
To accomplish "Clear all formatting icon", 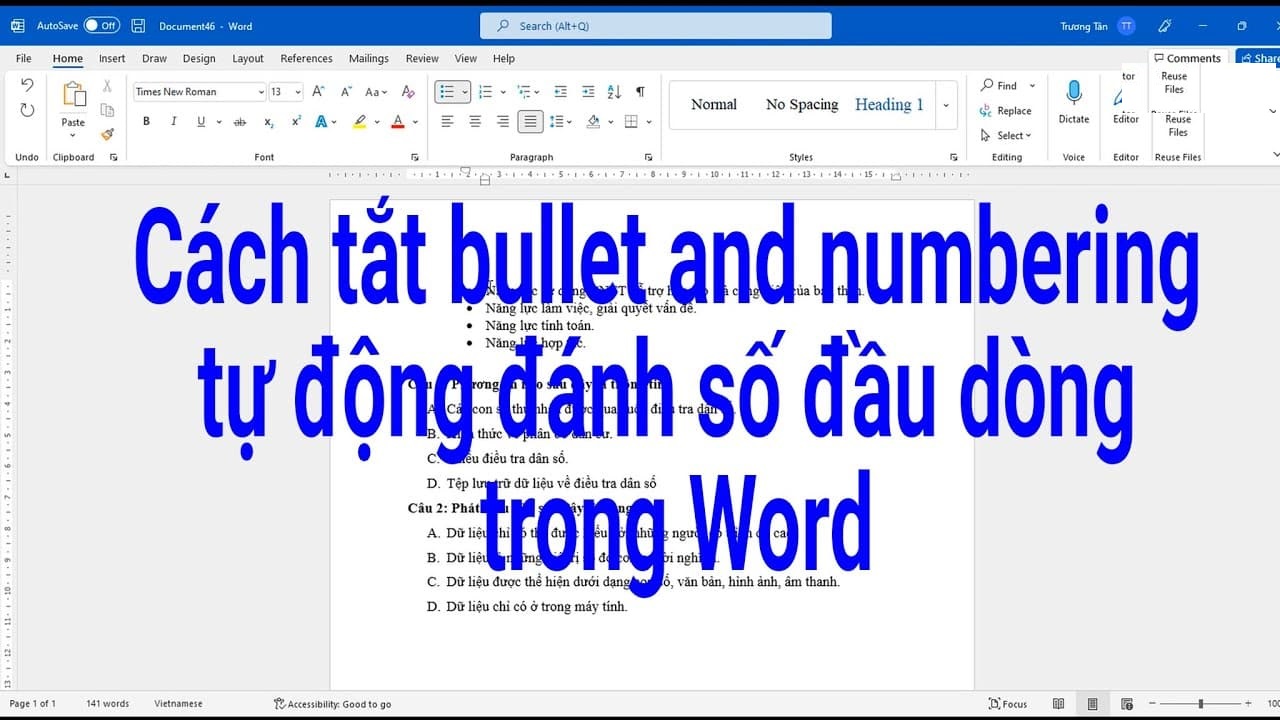I will coord(408,91).
